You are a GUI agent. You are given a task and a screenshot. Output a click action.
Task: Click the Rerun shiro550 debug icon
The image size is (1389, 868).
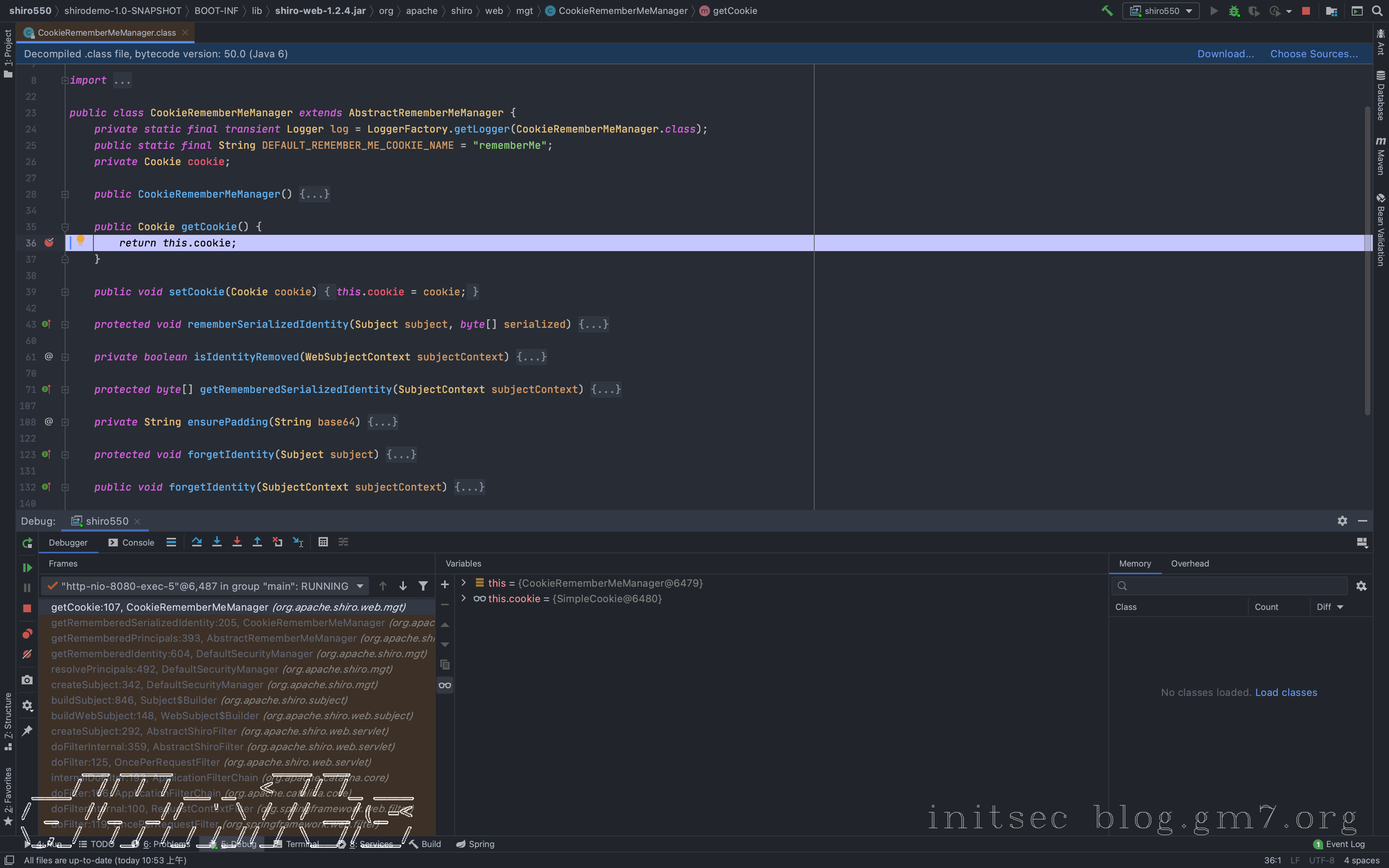pos(27,543)
